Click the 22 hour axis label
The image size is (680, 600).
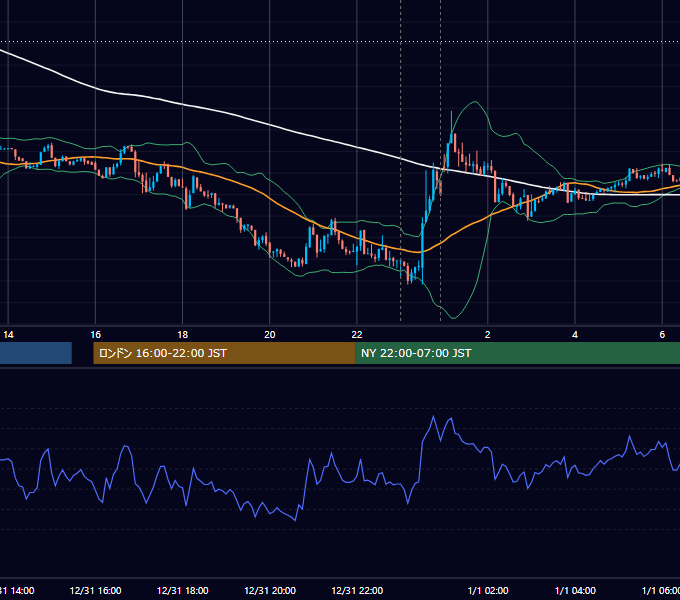356,335
